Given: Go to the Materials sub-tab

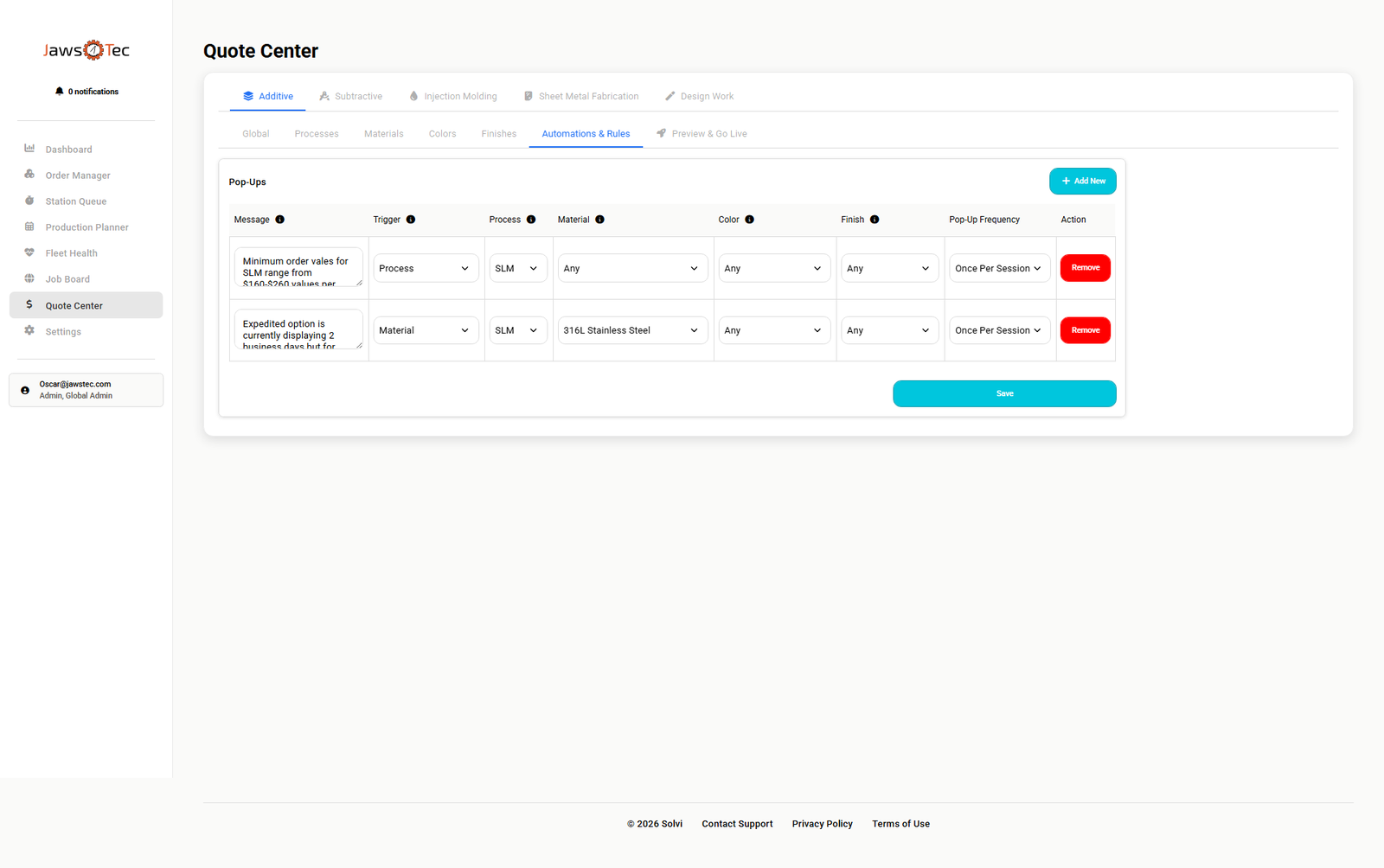Looking at the screenshot, I should [x=384, y=133].
